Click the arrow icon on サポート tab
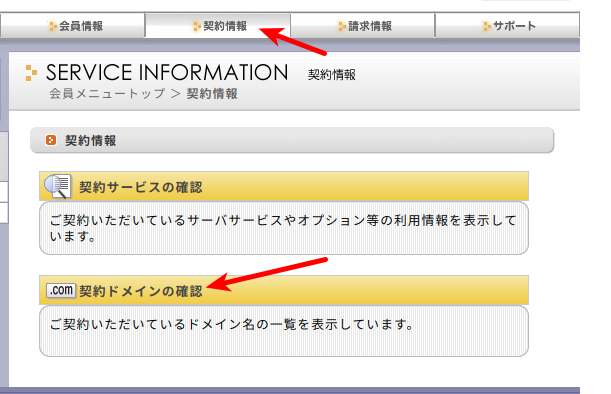 487,26
